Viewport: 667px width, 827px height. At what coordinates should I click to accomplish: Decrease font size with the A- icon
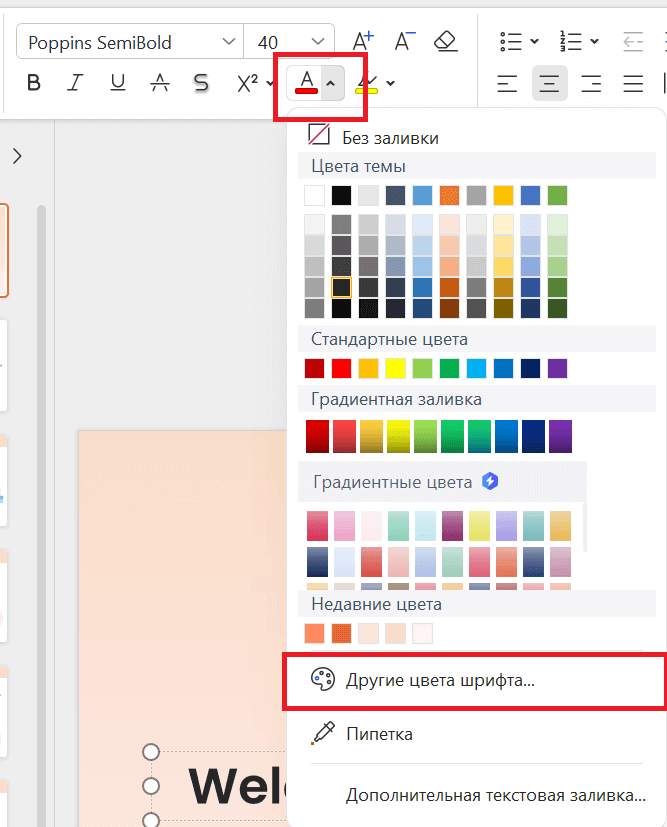[404, 42]
